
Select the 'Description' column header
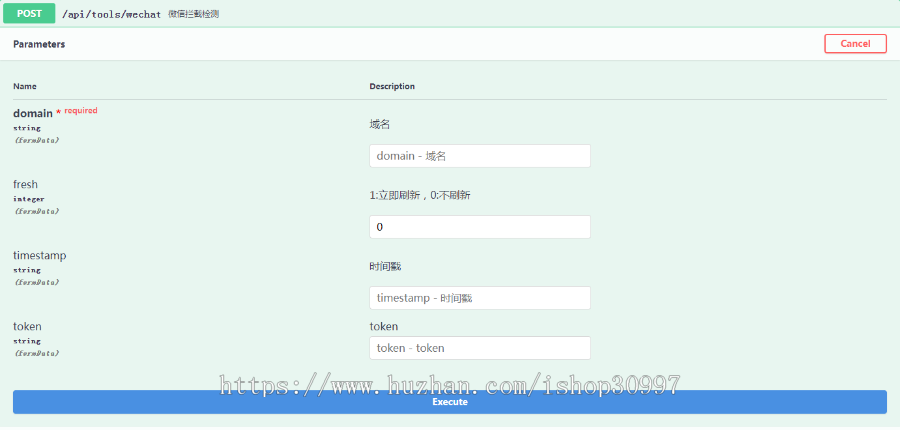point(392,86)
